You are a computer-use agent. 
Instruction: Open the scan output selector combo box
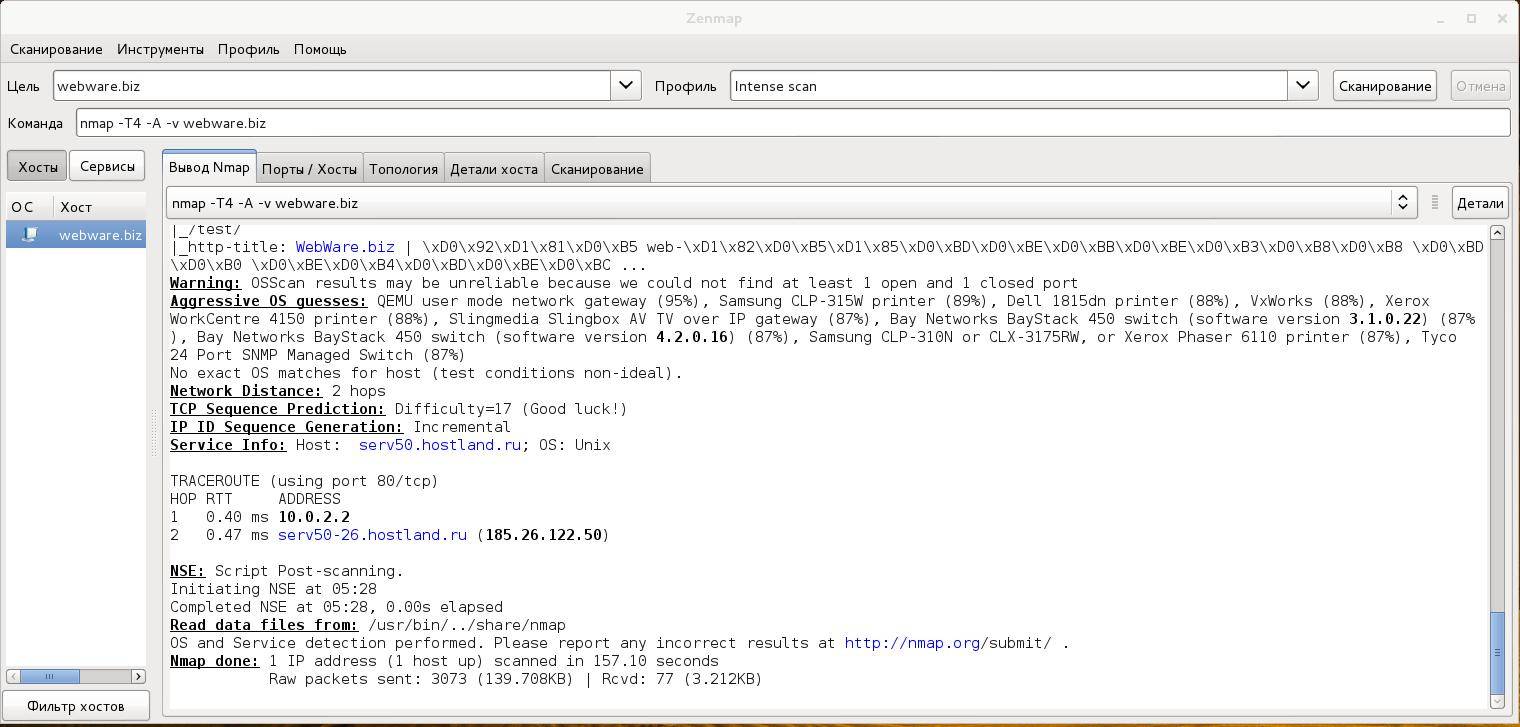[790, 203]
